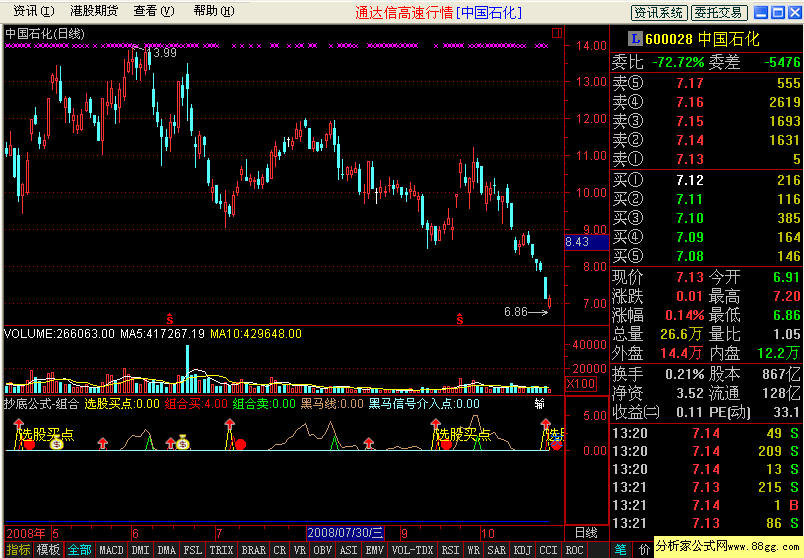Click the second money bag icon in indicator panel
Image resolution: width=804 pixels, height=558 pixels.
[x=183, y=442]
